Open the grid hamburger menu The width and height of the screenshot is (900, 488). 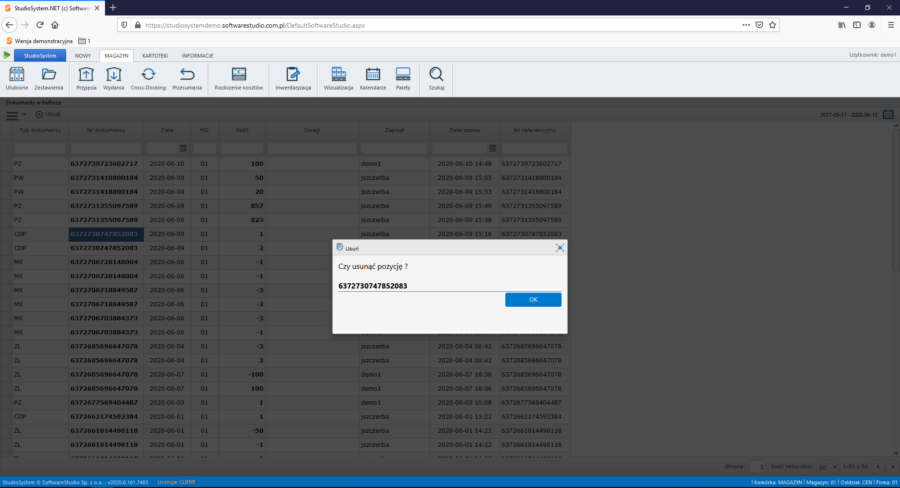pyautogui.click(x=12, y=115)
